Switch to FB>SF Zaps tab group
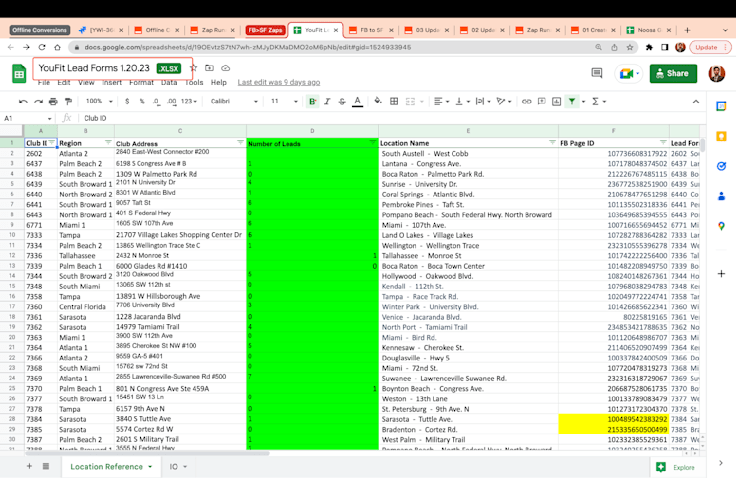This screenshot has width=736, height=478. coord(265,30)
